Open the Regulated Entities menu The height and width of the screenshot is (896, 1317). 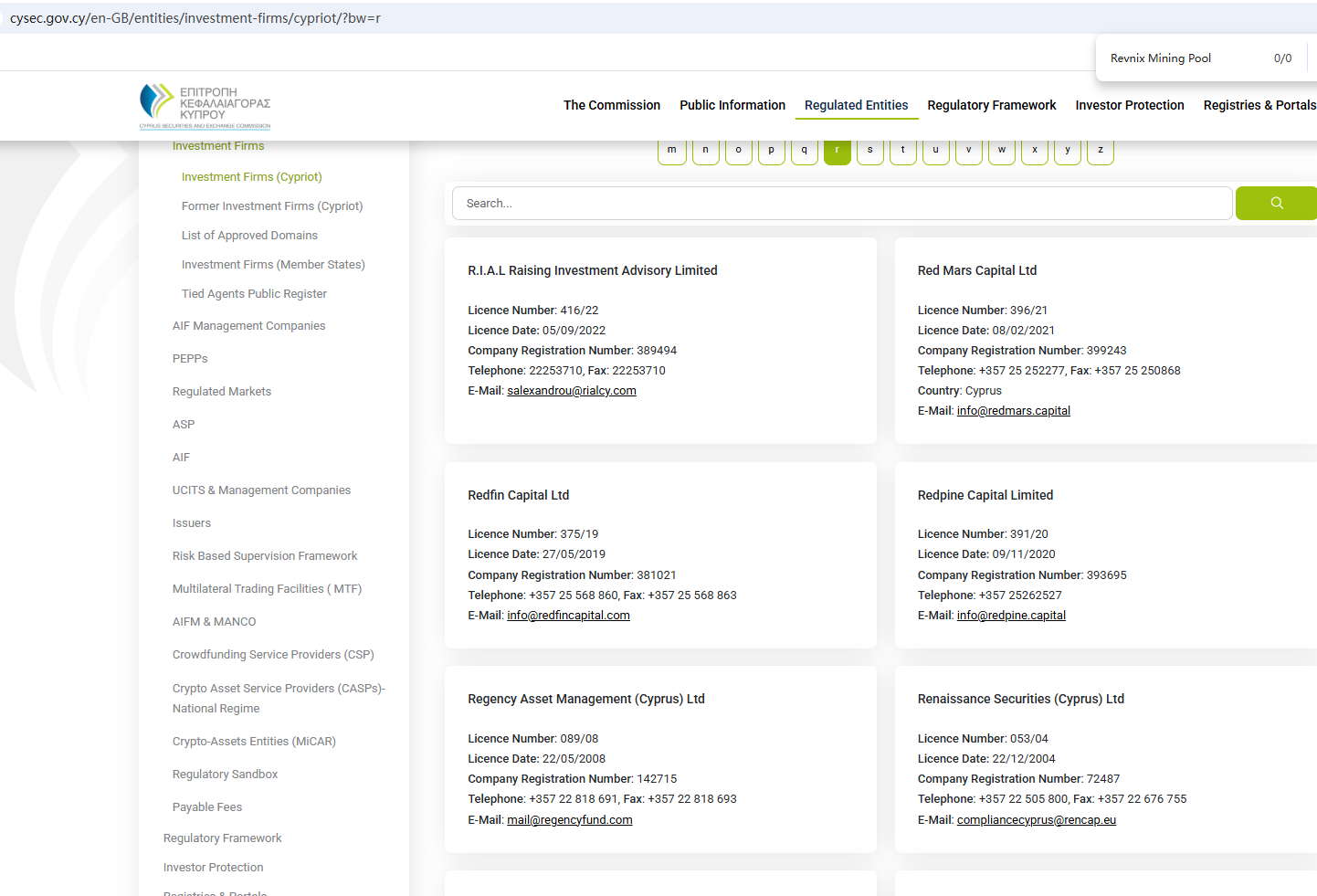point(856,105)
